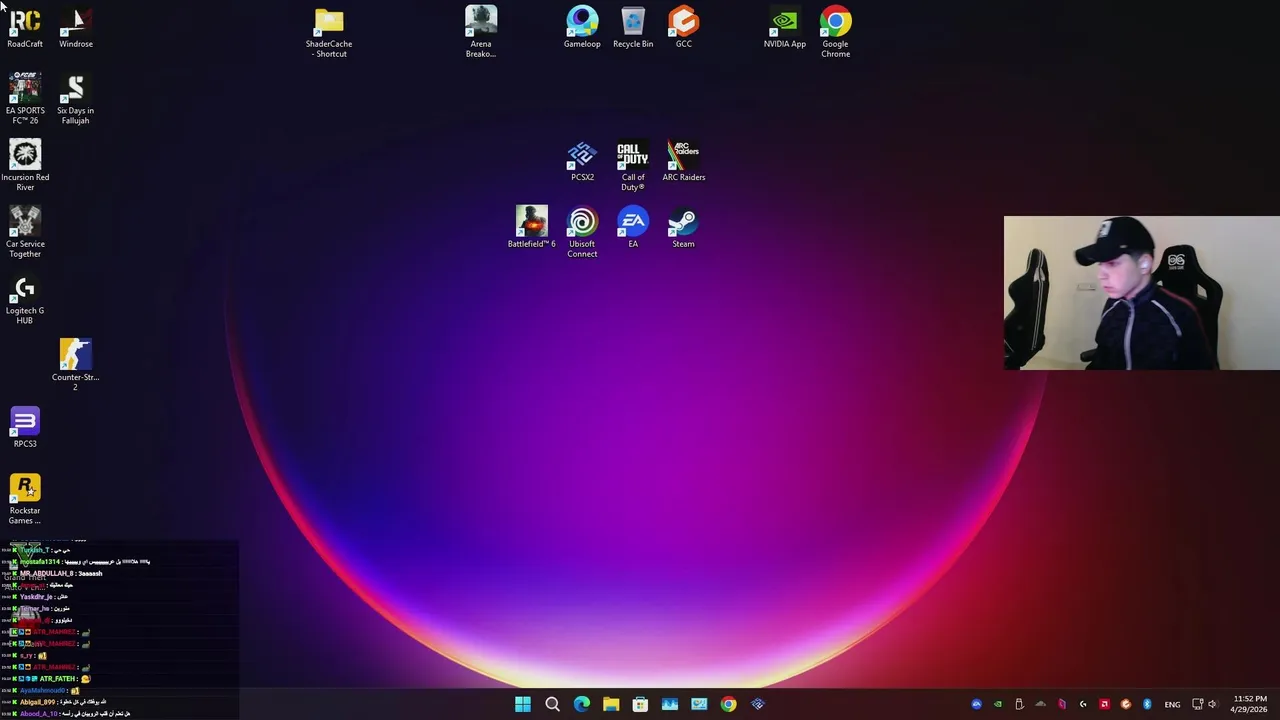Click the streamer webcam overlay

1141,293
